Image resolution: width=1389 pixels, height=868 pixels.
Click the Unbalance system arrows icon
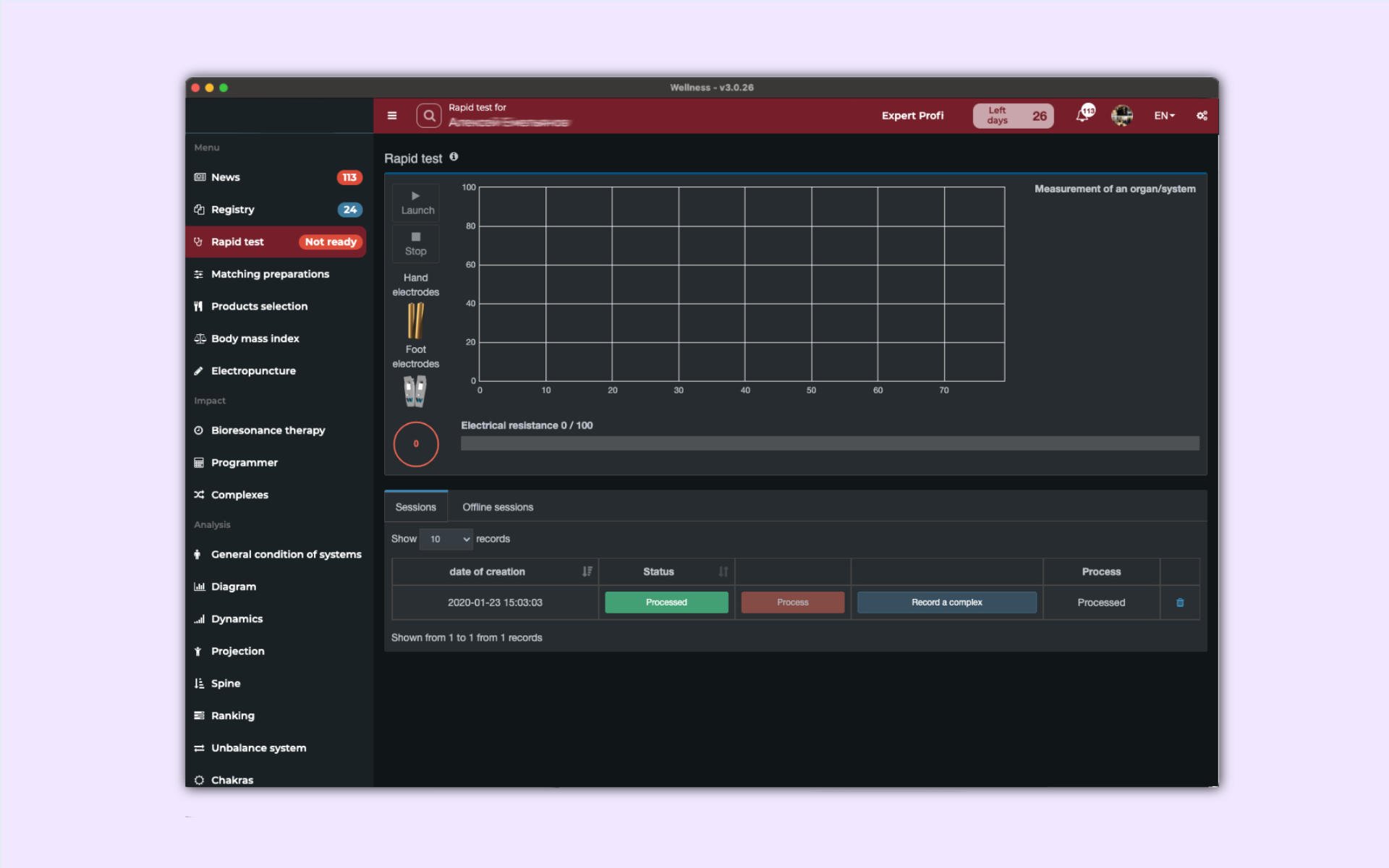pyautogui.click(x=199, y=748)
